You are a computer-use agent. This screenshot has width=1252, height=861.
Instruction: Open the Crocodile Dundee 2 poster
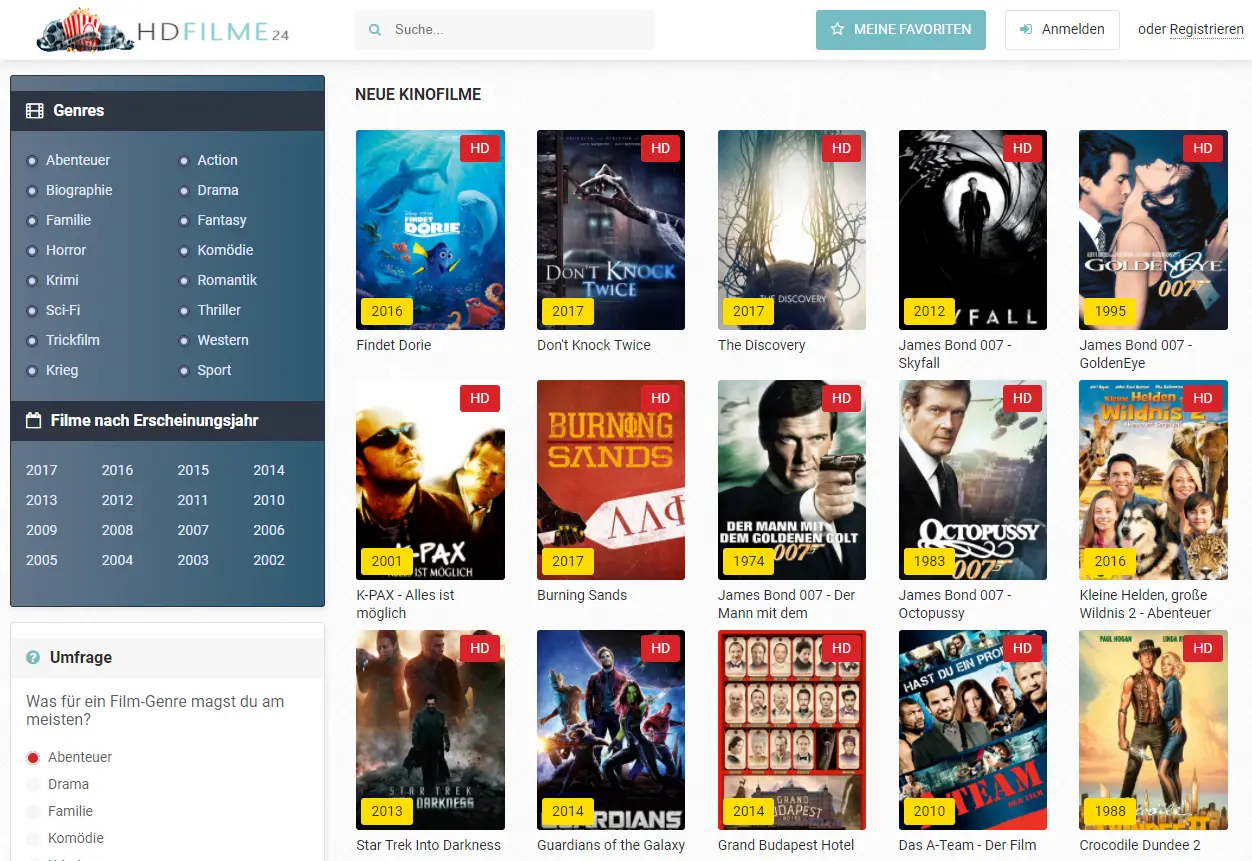pyautogui.click(x=1154, y=730)
